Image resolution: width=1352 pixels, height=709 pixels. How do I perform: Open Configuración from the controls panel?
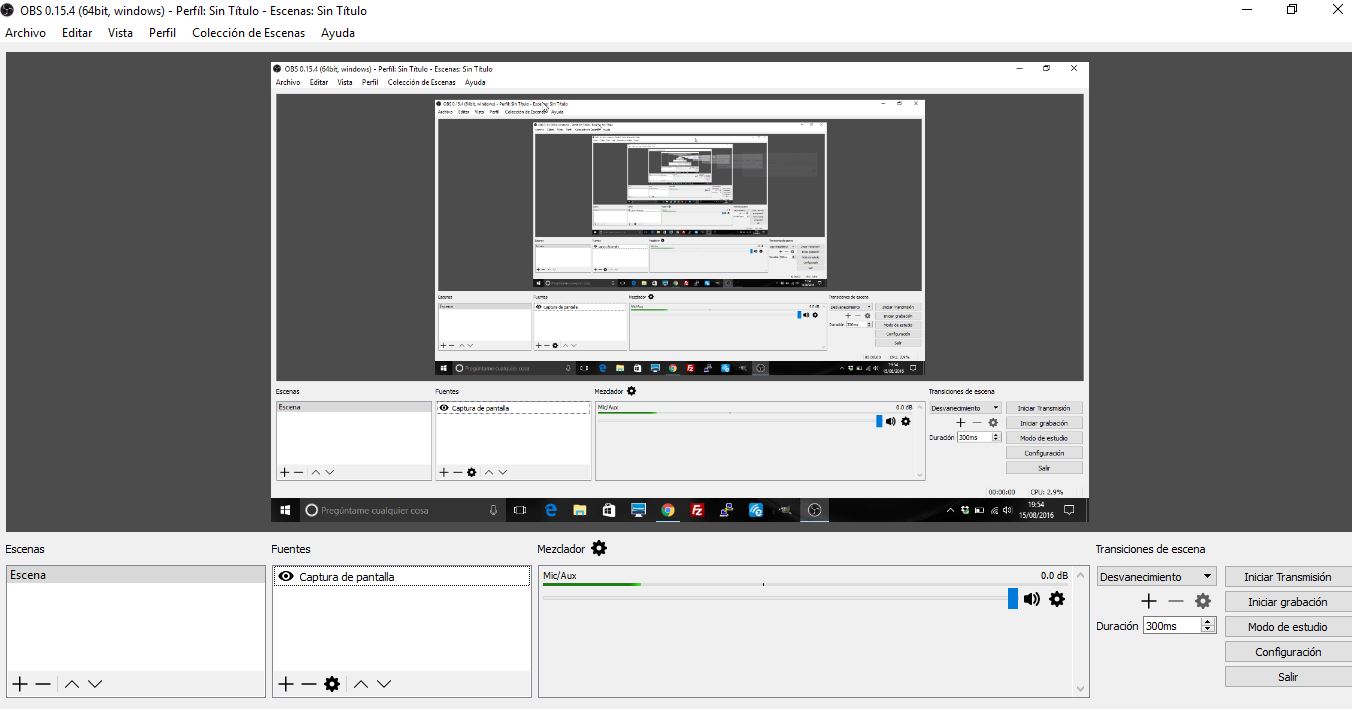[x=1287, y=652]
